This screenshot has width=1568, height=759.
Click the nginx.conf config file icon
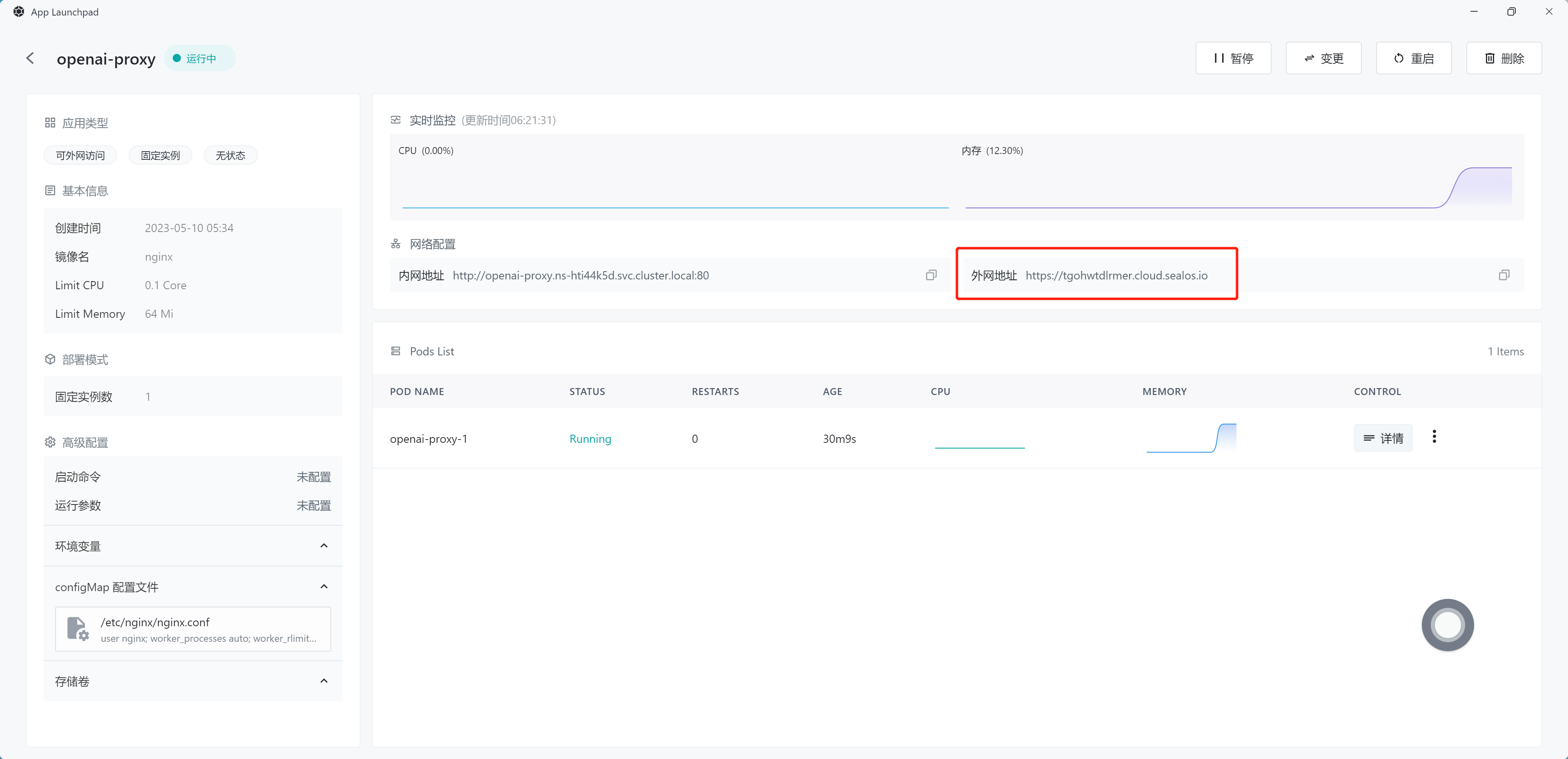pyautogui.click(x=77, y=629)
